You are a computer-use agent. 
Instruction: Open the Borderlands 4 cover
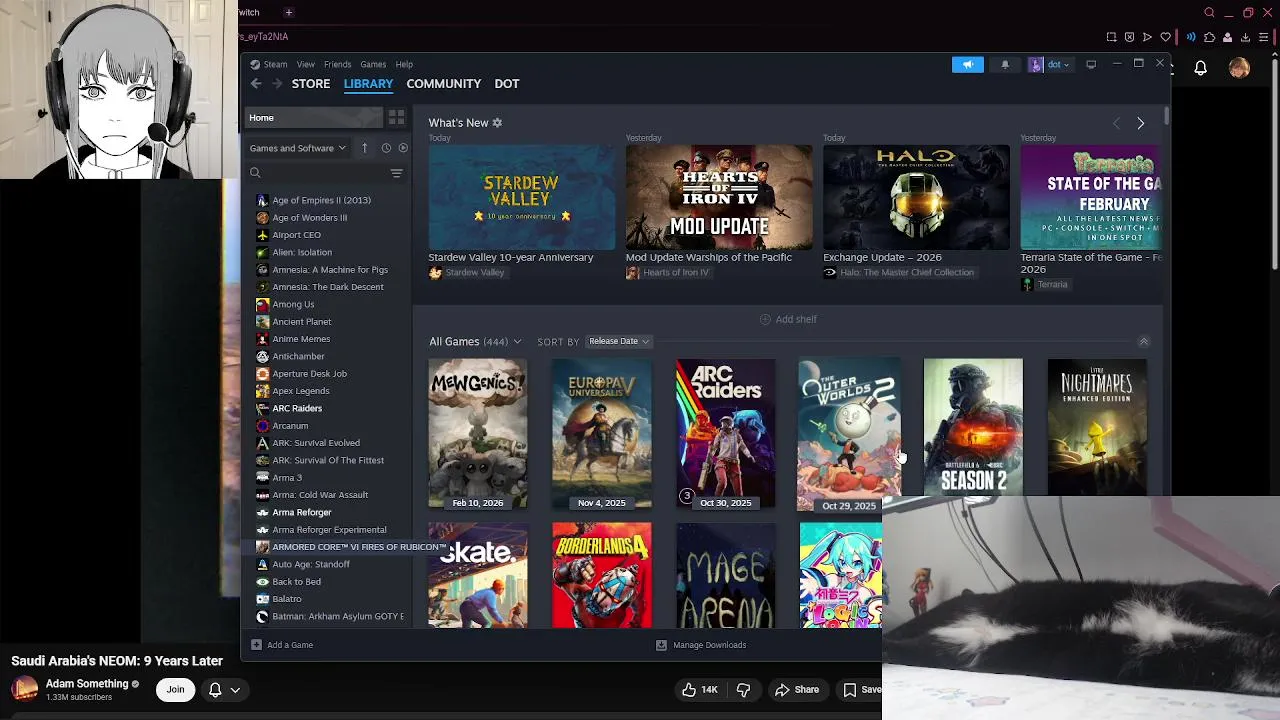coord(602,575)
